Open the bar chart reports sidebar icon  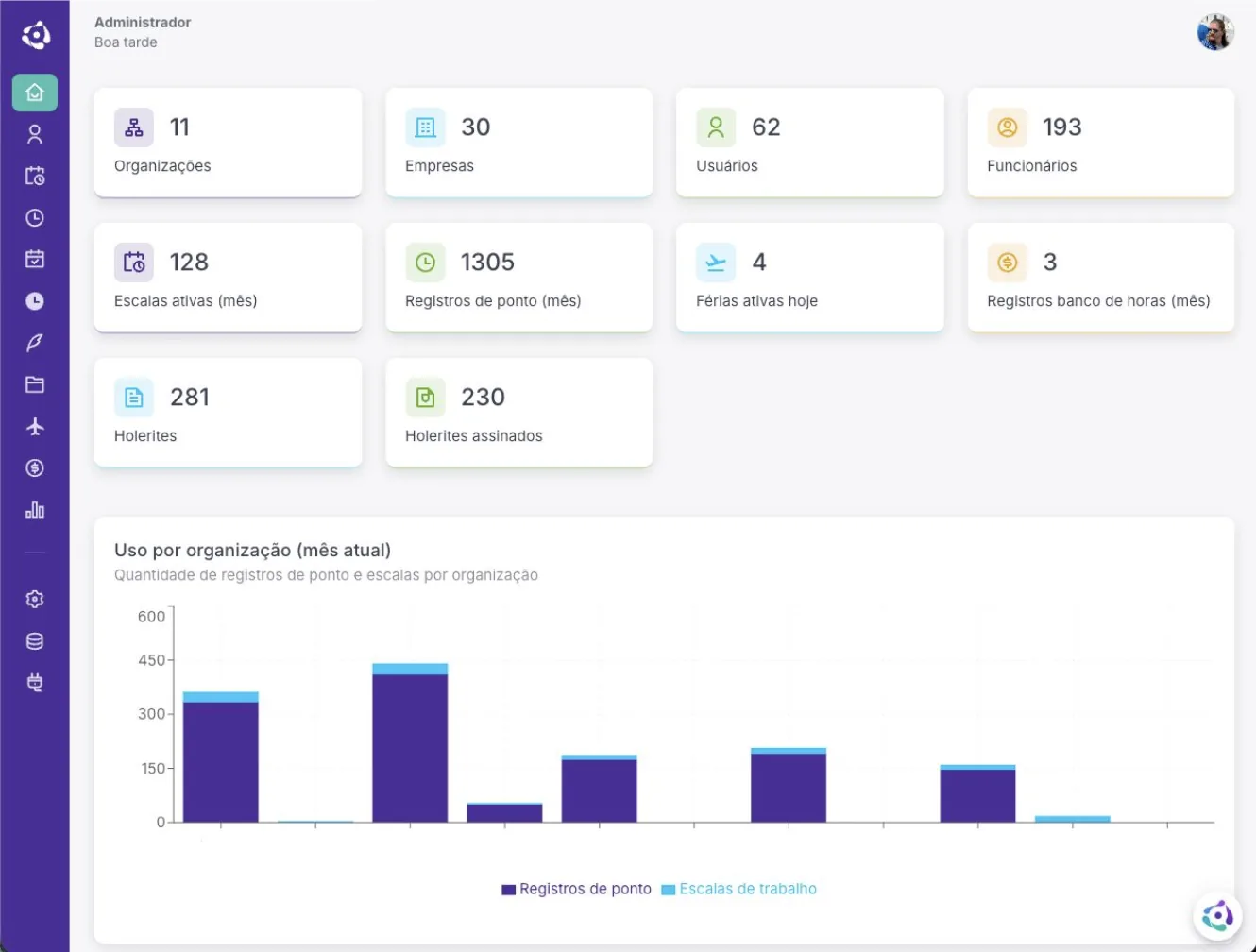(35, 510)
